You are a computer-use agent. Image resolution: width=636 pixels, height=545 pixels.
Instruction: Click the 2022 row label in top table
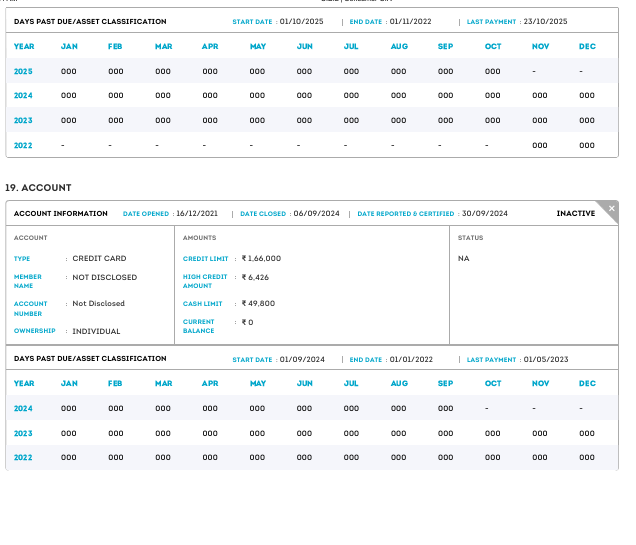23,145
